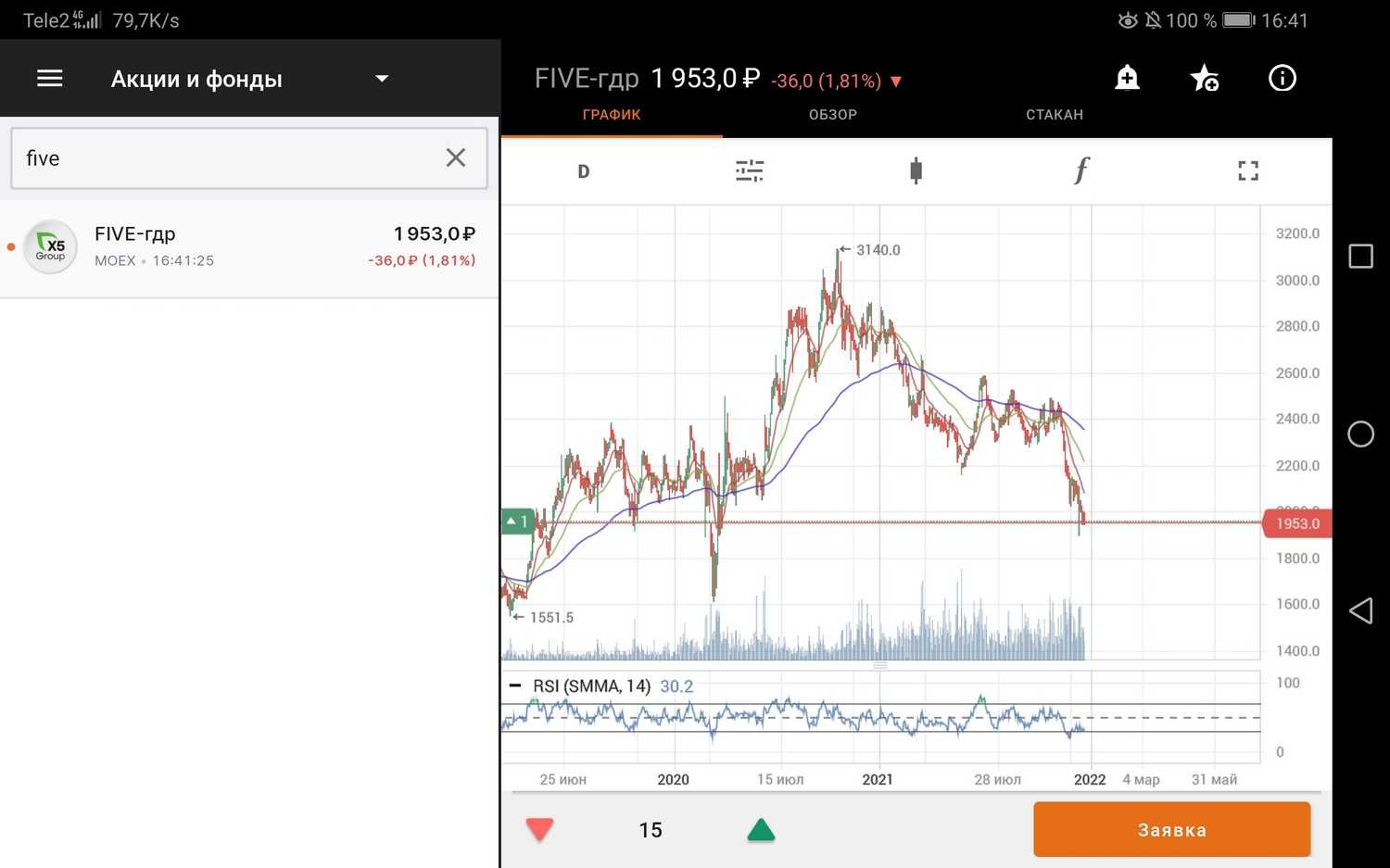
Task: Open the D timeframe selector
Action: click(x=583, y=171)
